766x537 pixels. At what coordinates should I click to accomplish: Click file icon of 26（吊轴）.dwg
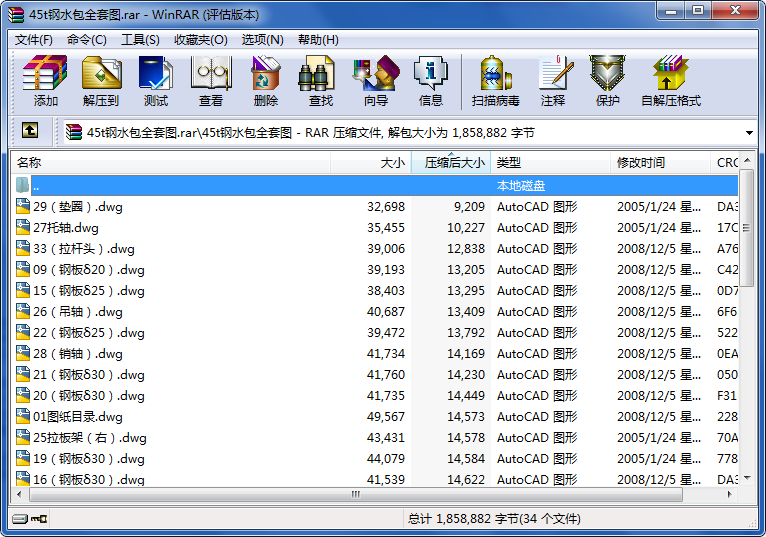click(22, 311)
